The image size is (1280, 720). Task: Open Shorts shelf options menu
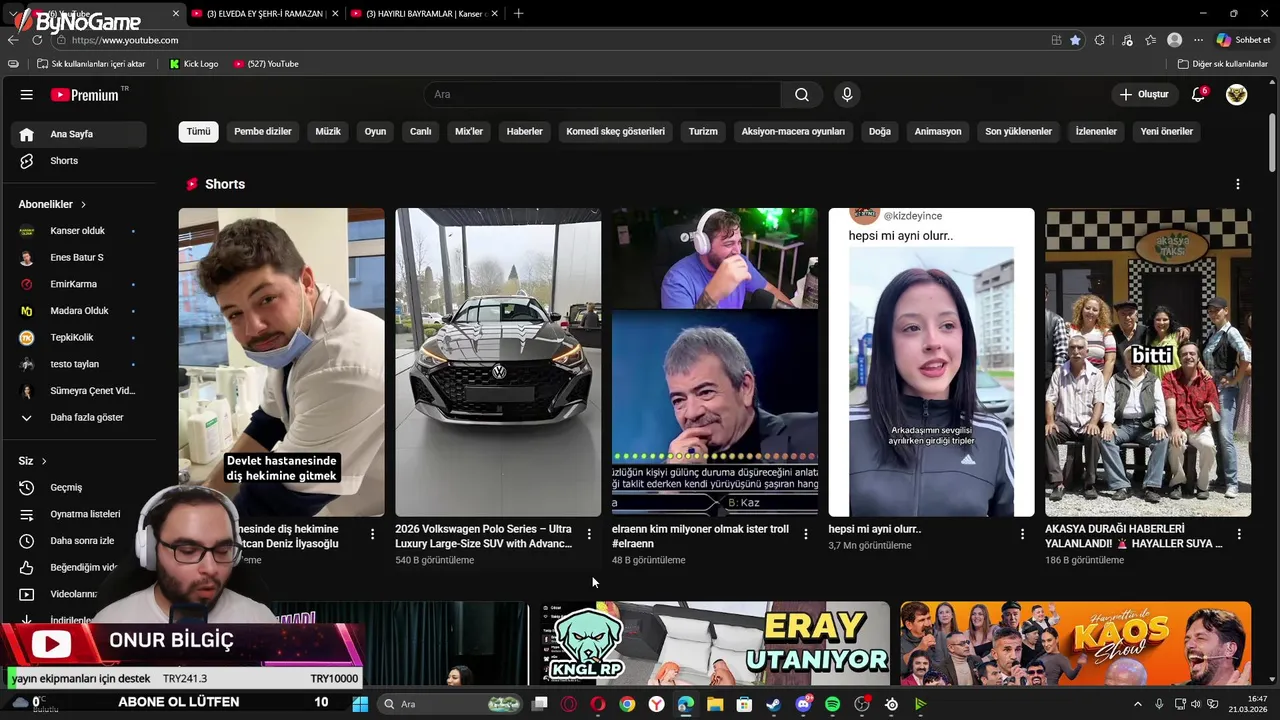pyautogui.click(x=1238, y=184)
